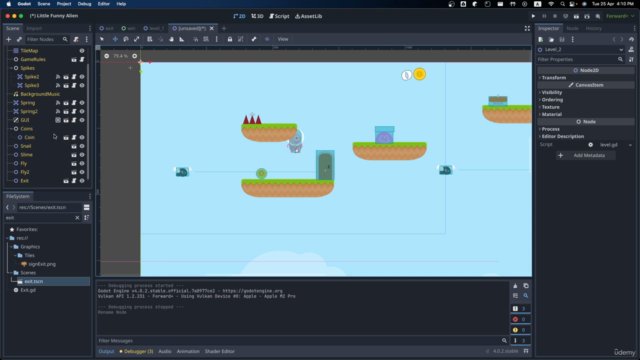Toggle visibility of TileMap node
The image size is (640, 360).
[82, 51]
